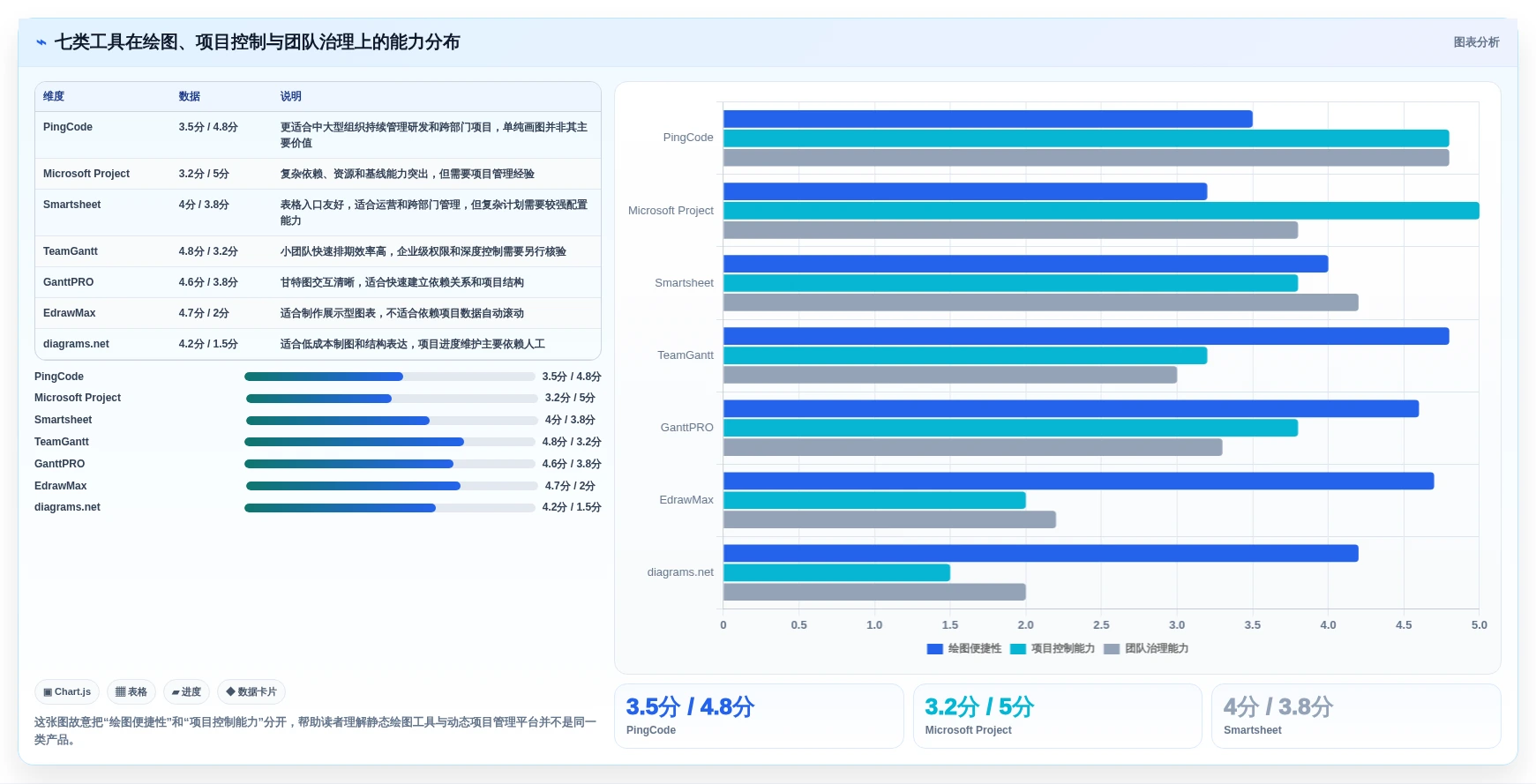1536x784 pixels.
Task: Click the Smartsheet progress bar
Action: [392, 421]
